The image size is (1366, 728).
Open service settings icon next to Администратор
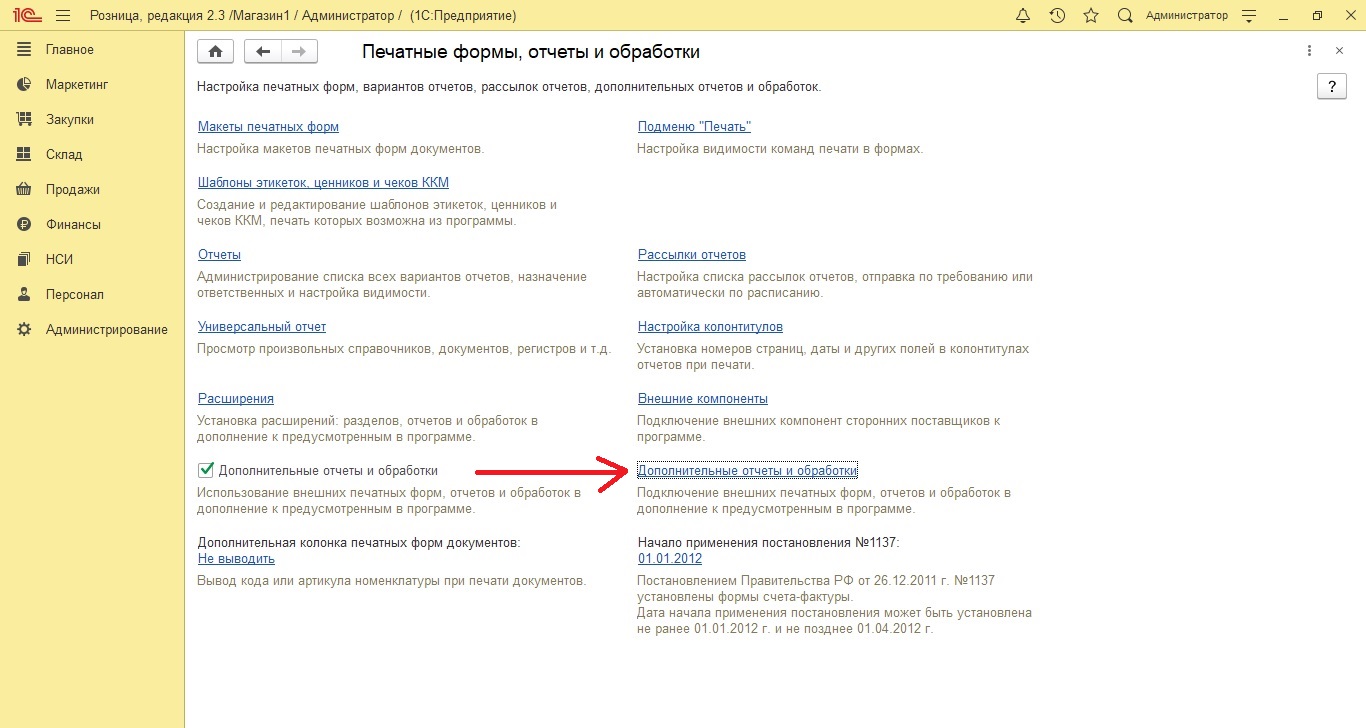(x=1248, y=16)
